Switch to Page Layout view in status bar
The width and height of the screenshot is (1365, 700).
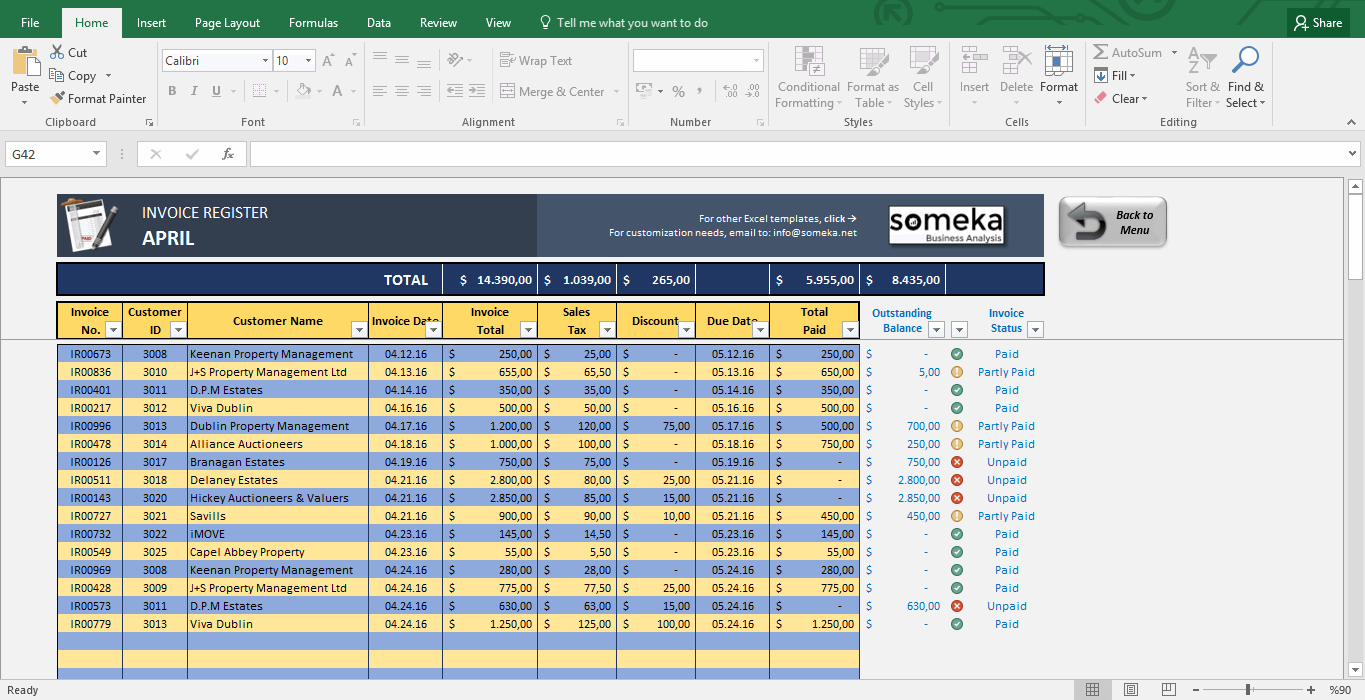pos(1130,689)
